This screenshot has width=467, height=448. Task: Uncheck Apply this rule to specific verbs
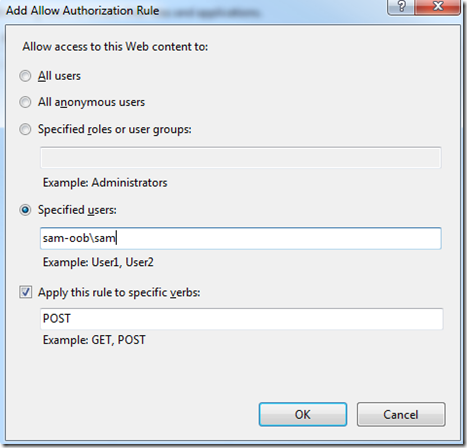click(x=25, y=292)
